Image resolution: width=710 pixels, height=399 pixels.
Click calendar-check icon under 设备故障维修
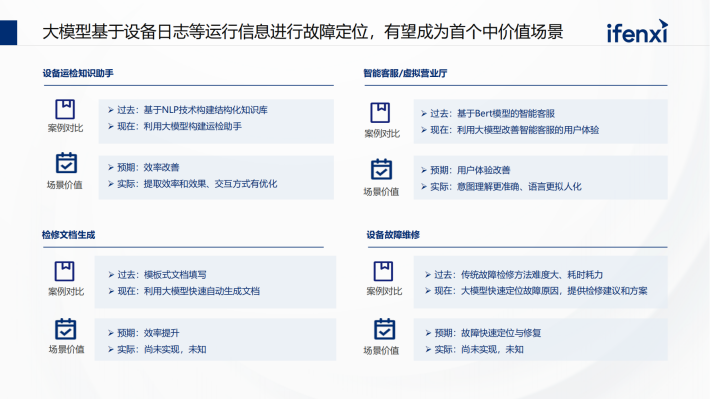point(384,329)
